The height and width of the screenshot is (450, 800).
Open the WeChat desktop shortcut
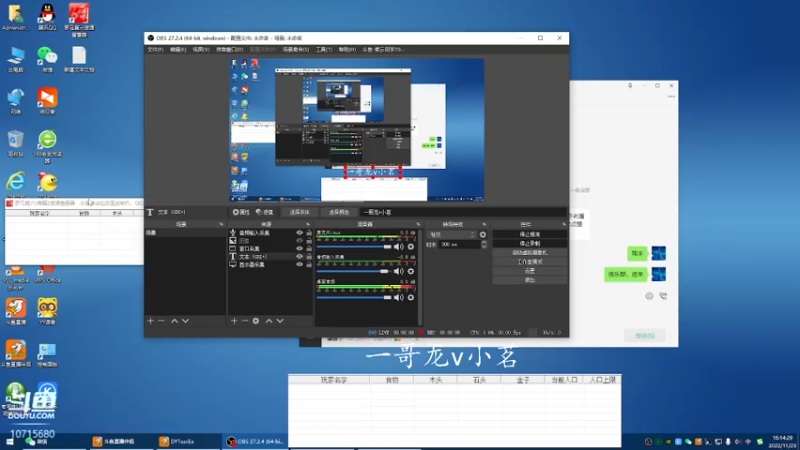[47, 59]
